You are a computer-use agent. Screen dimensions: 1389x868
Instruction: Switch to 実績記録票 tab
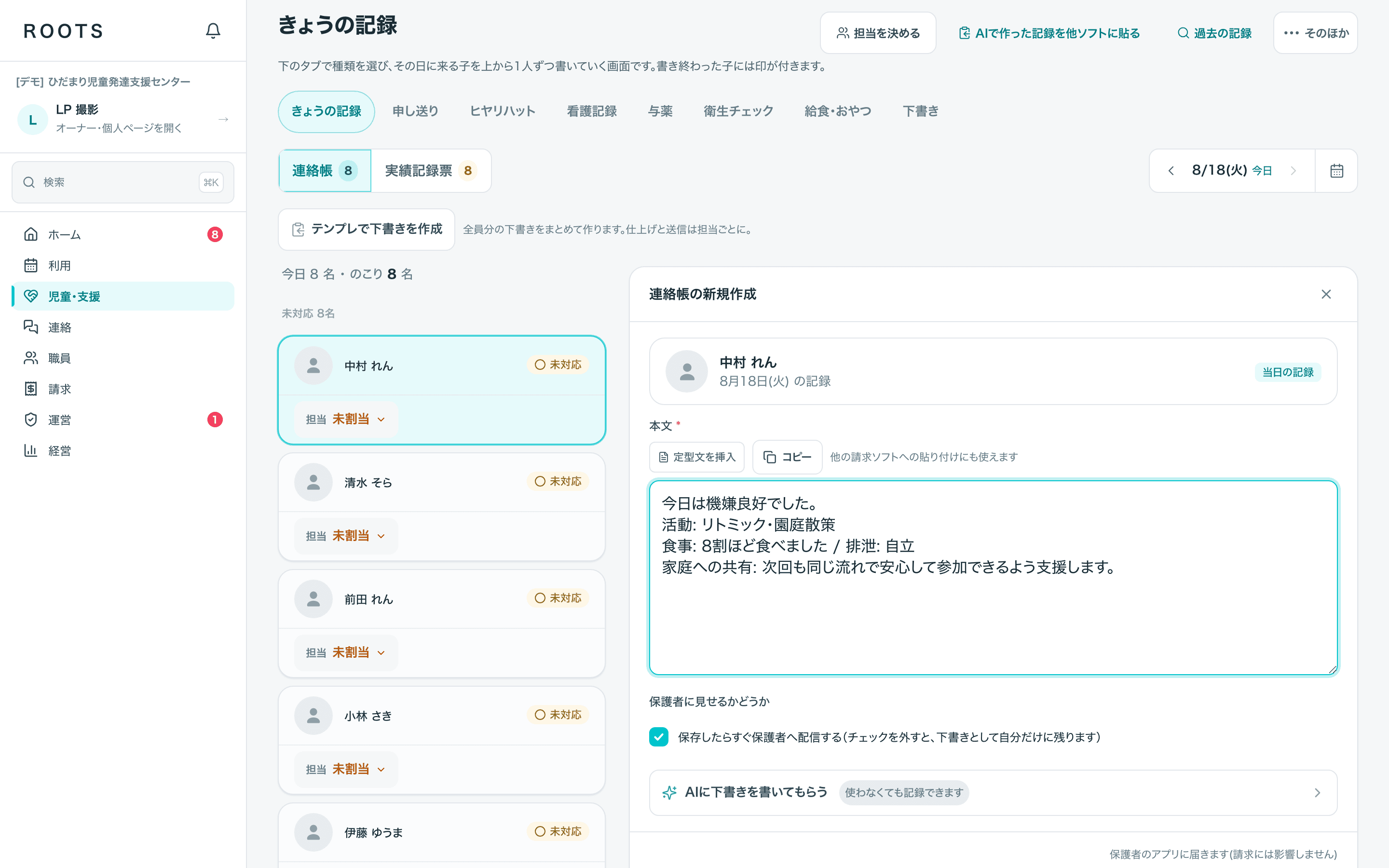[x=431, y=171]
